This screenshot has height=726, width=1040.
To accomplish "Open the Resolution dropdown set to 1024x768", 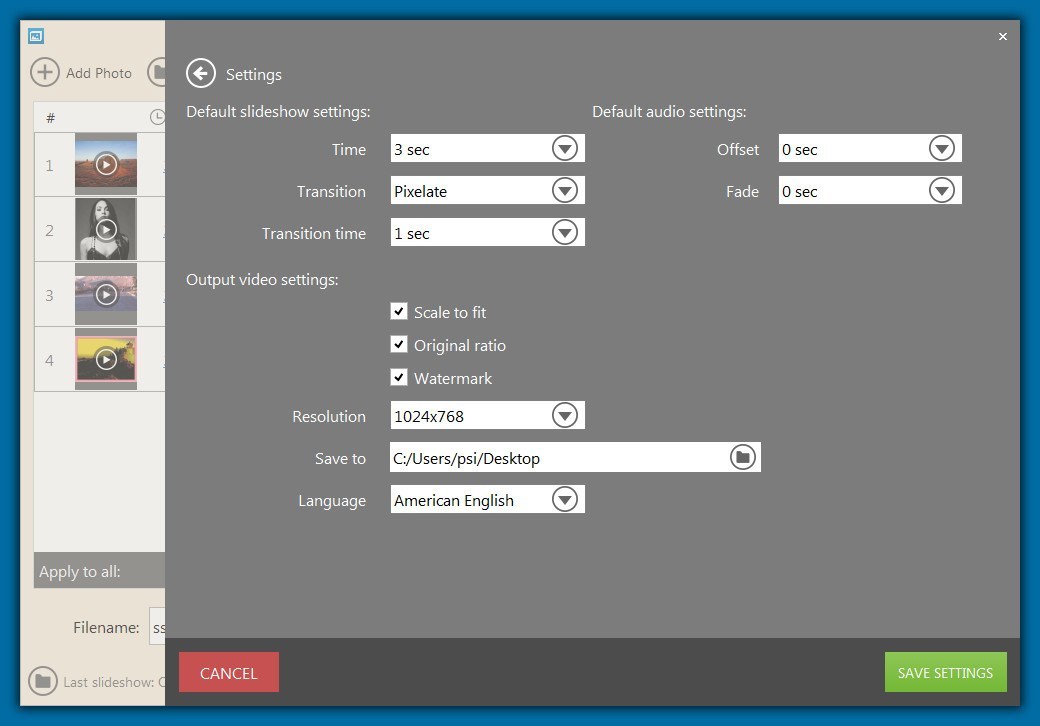I will (565, 415).
